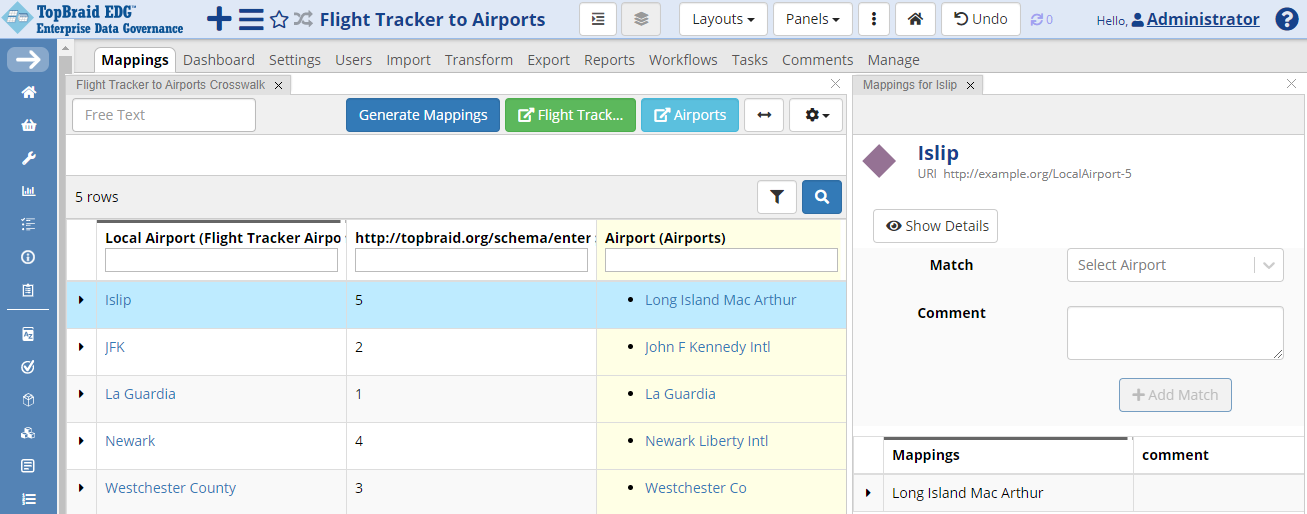Open the Layouts dropdown
The width and height of the screenshot is (1307, 514).
723,19
